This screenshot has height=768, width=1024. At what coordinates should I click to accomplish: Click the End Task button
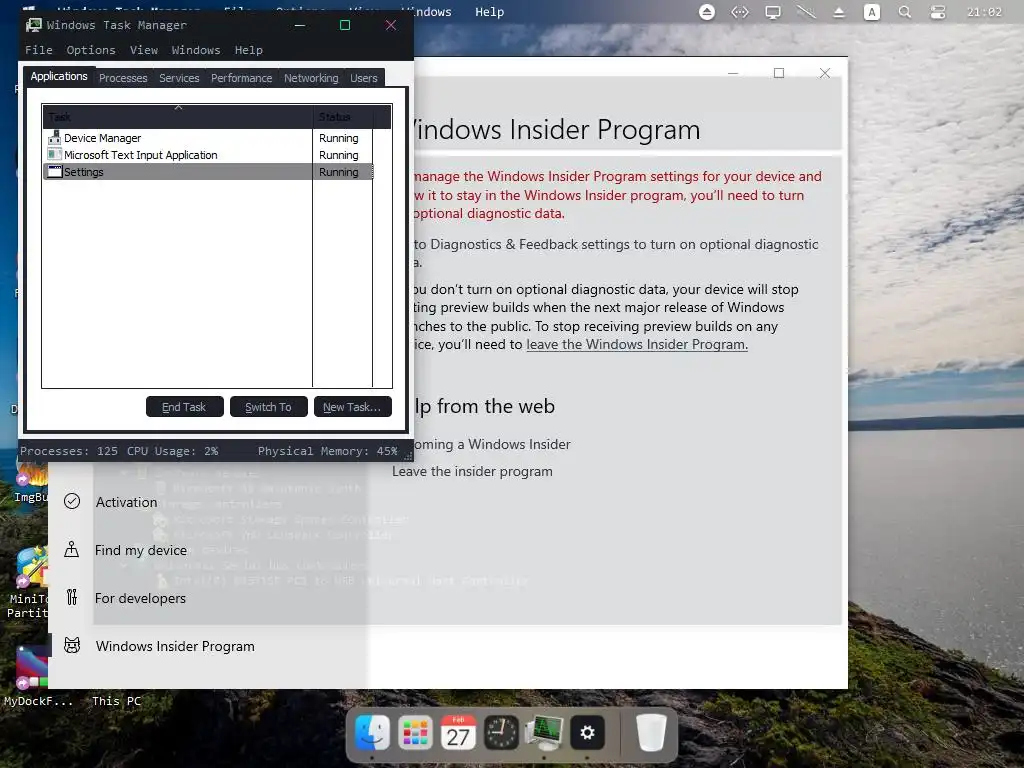pos(185,406)
